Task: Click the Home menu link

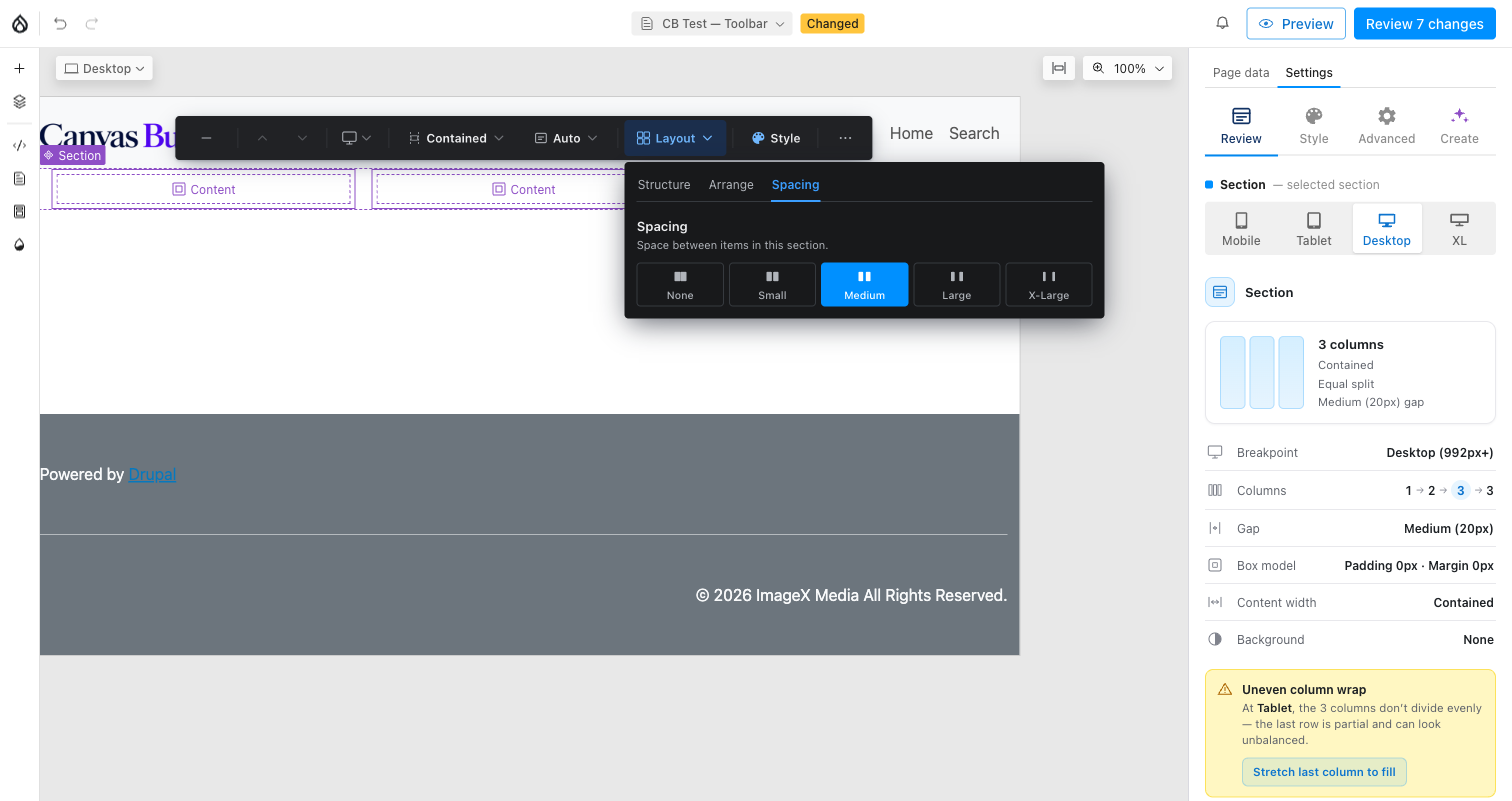Action: 911,133
